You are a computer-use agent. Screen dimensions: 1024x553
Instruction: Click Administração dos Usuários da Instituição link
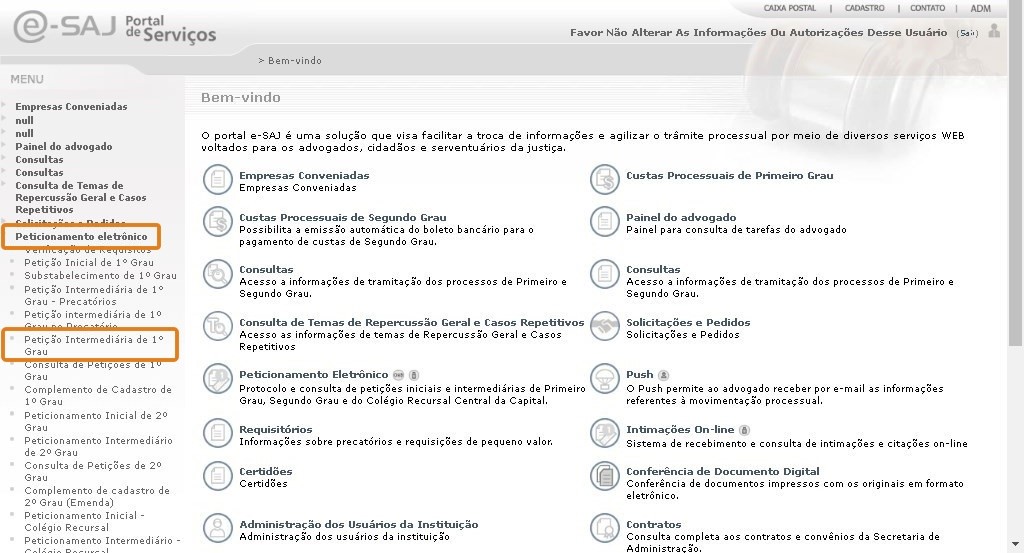coord(359,524)
